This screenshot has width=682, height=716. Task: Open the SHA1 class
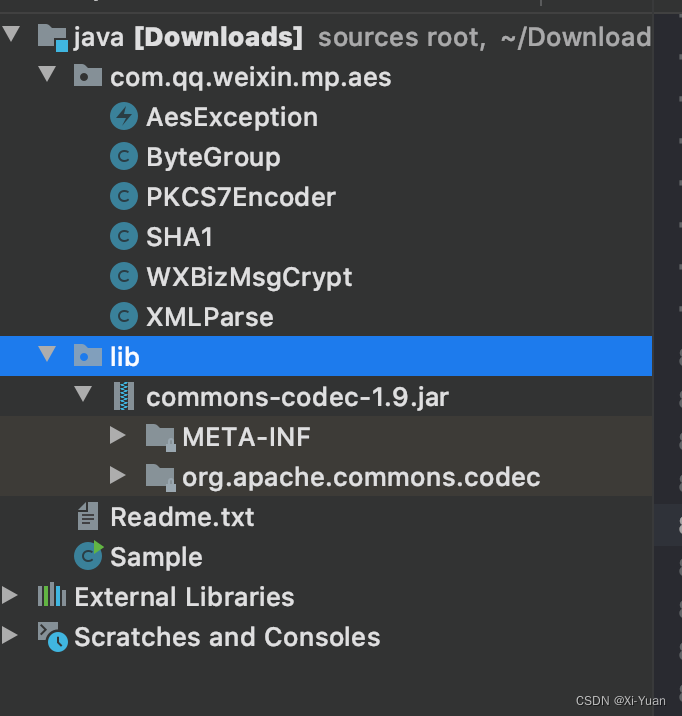pos(179,237)
